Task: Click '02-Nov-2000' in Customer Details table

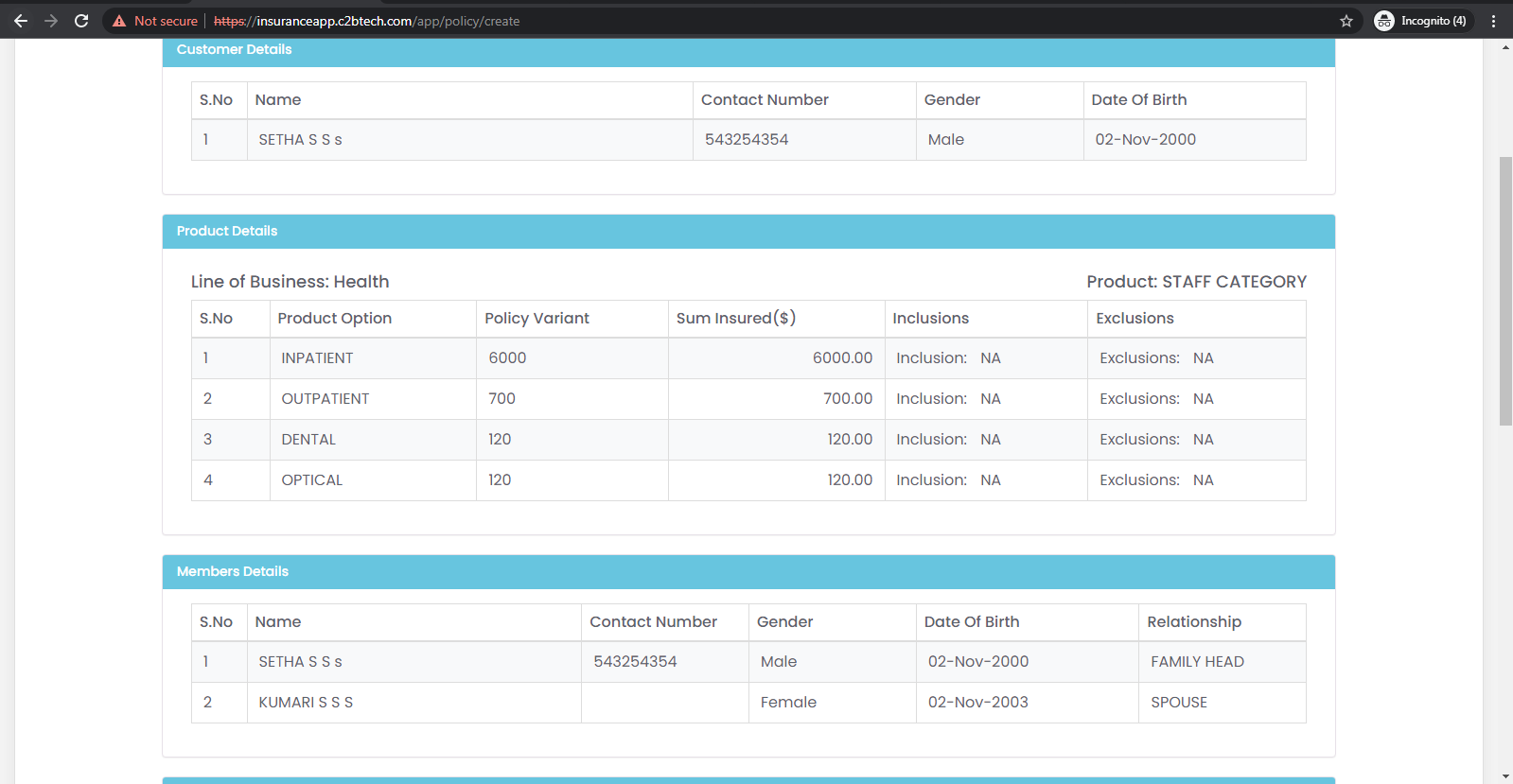Action: coord(1145,140)
